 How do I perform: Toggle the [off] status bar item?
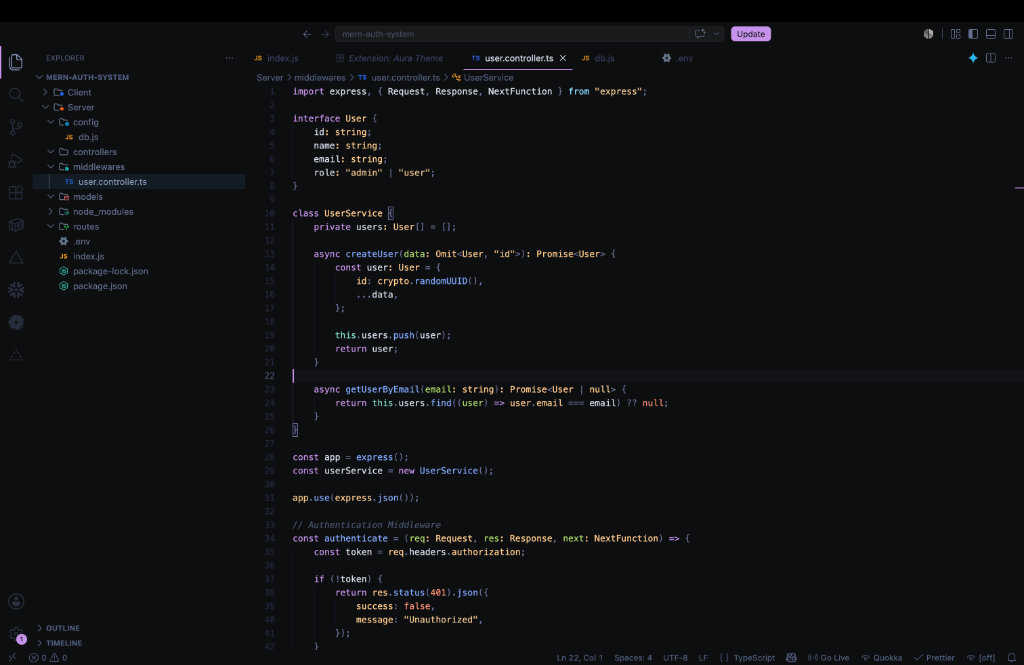(981, 658)
